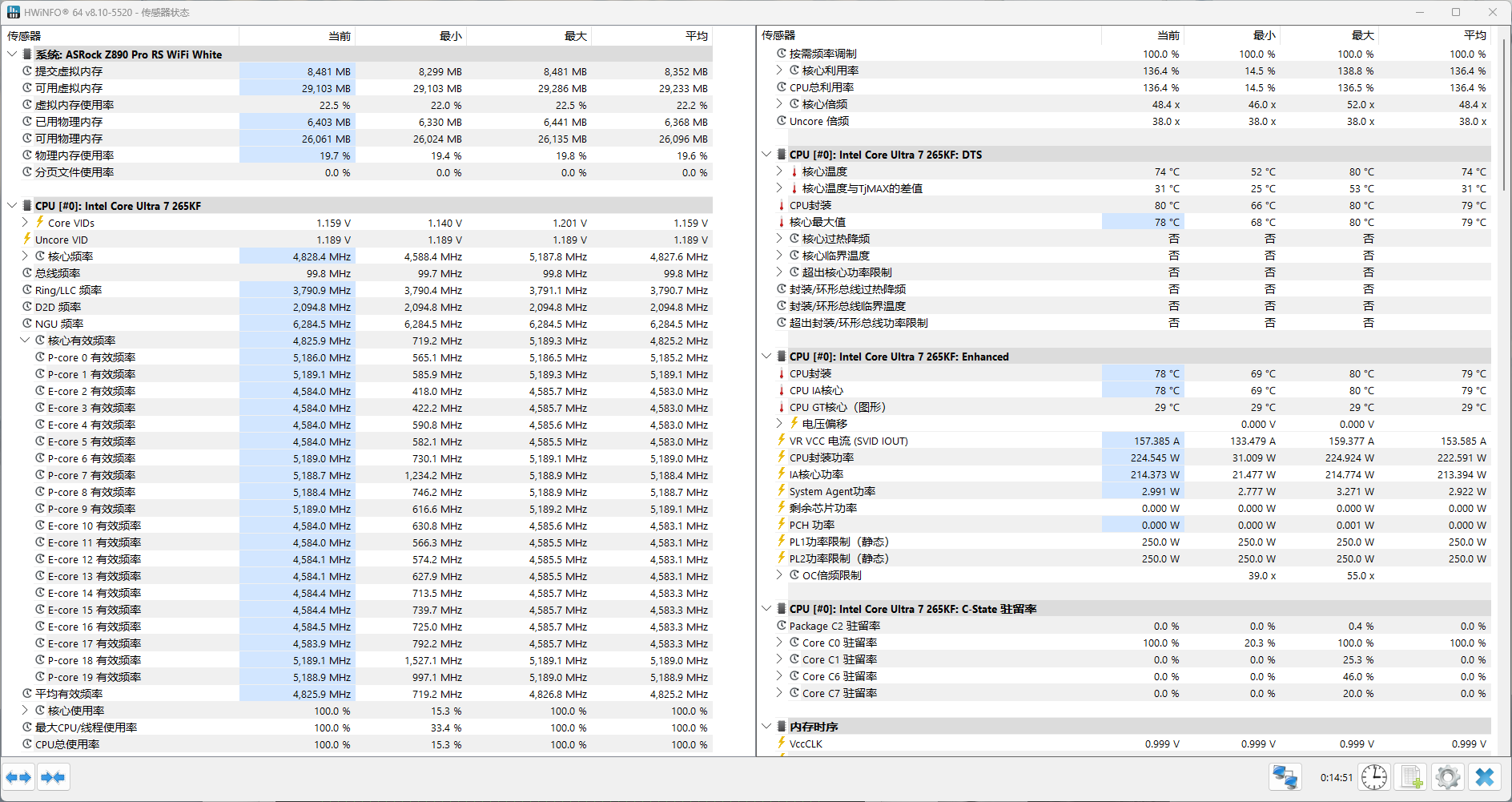This screenshot has width=1512, height=802.
Task: Expand Core C0 驻留率 row
Action: click(779, 643)
